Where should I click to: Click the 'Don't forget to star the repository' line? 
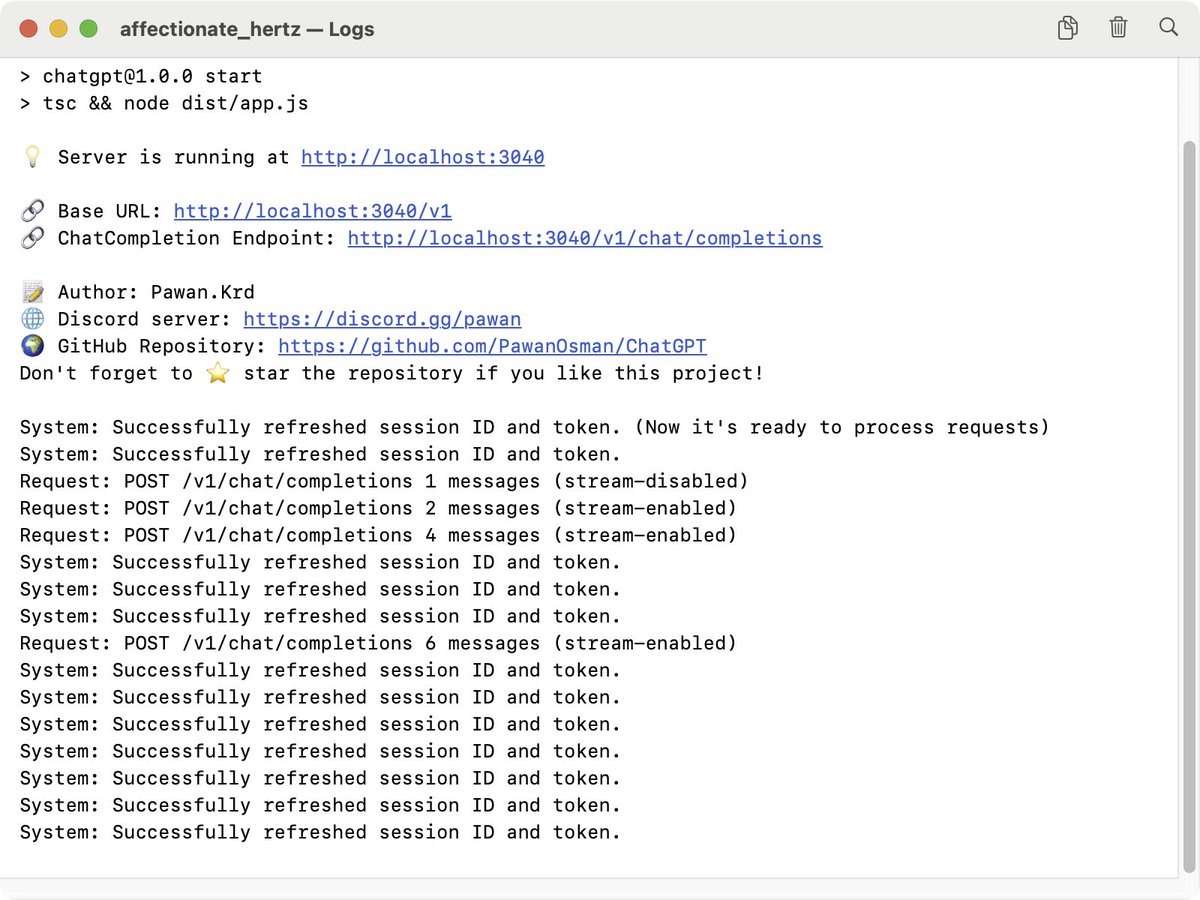click(x=391, y=373)
